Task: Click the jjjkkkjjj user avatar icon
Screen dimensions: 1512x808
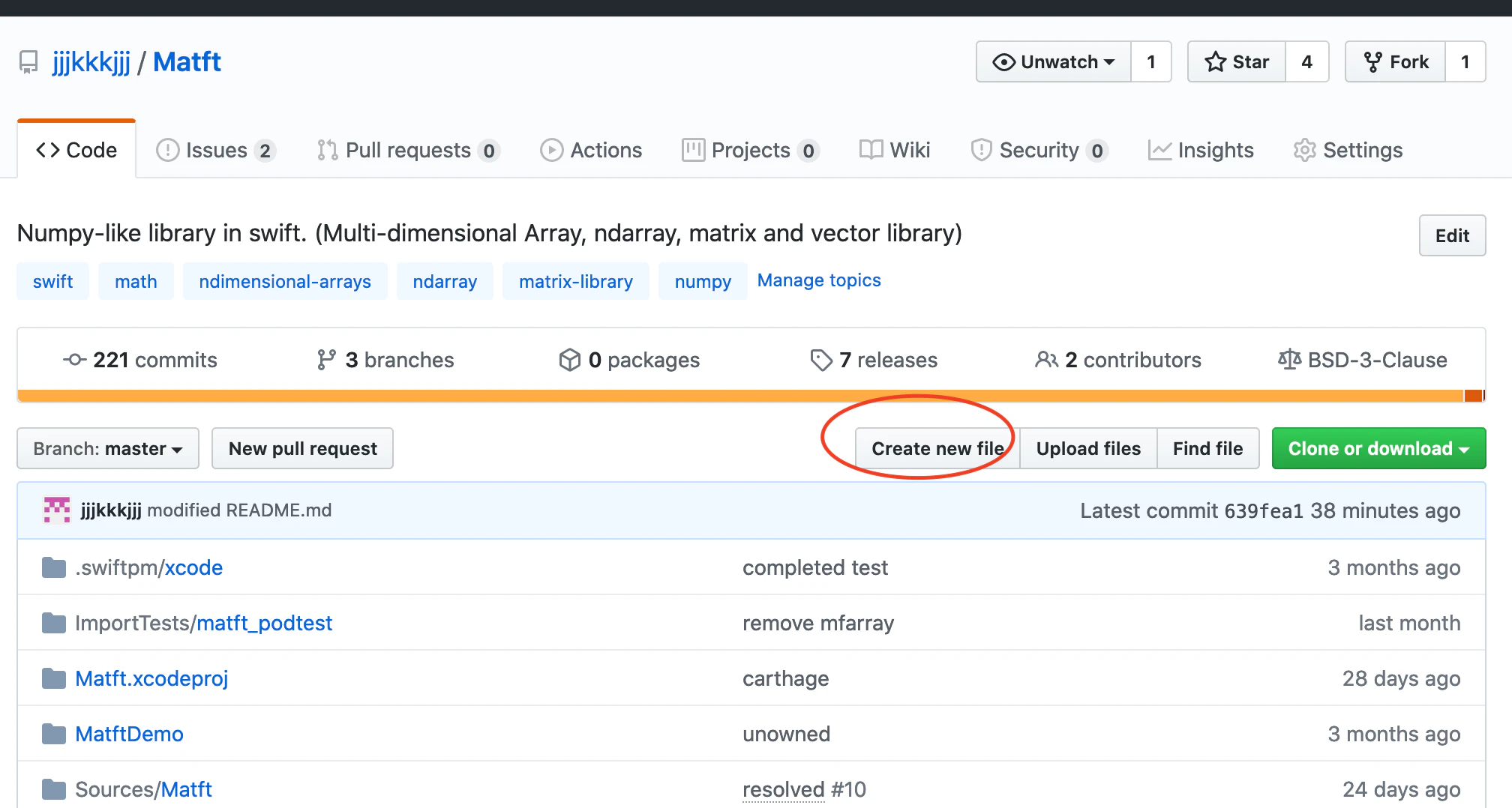Action: (x=57, y=510)
